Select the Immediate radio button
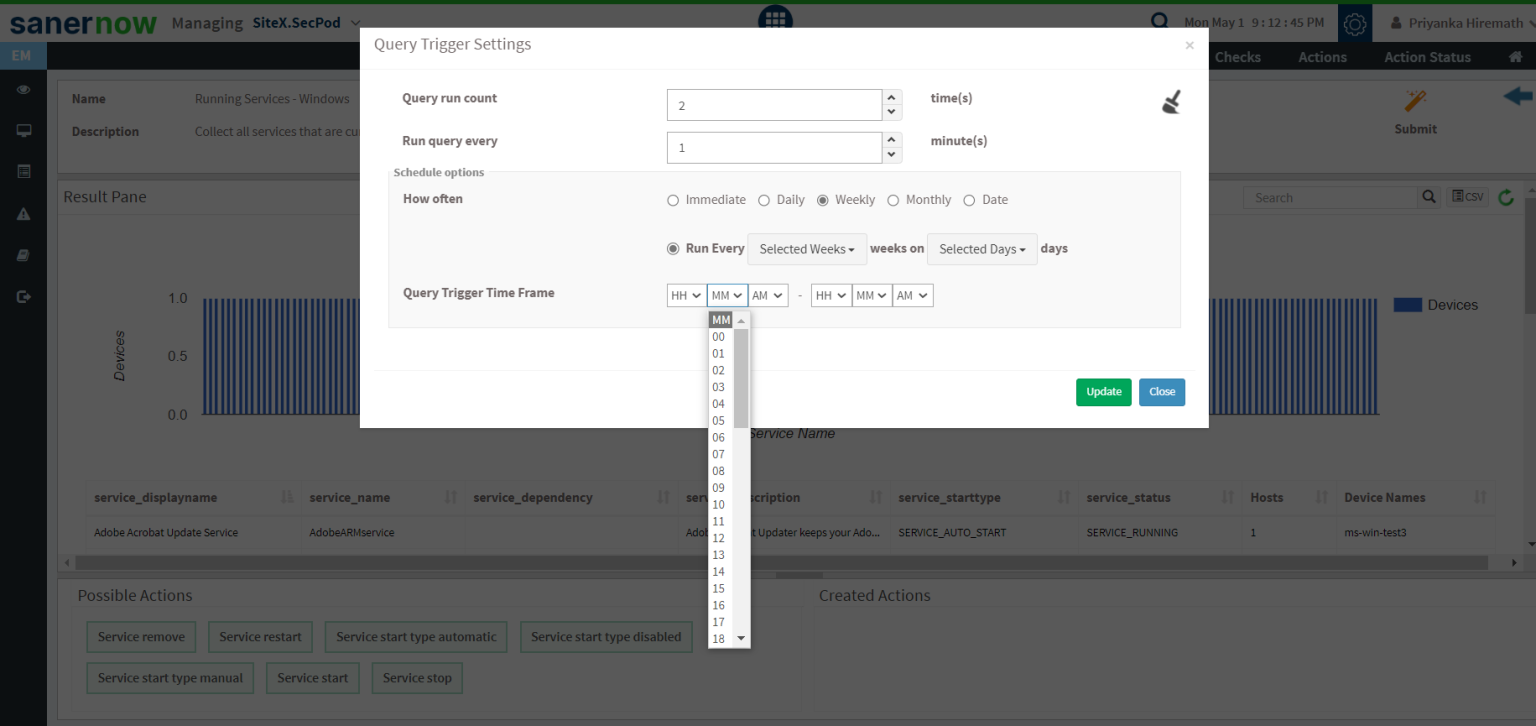The height and width of the screenshot is (726, 1536). point(673,200)
